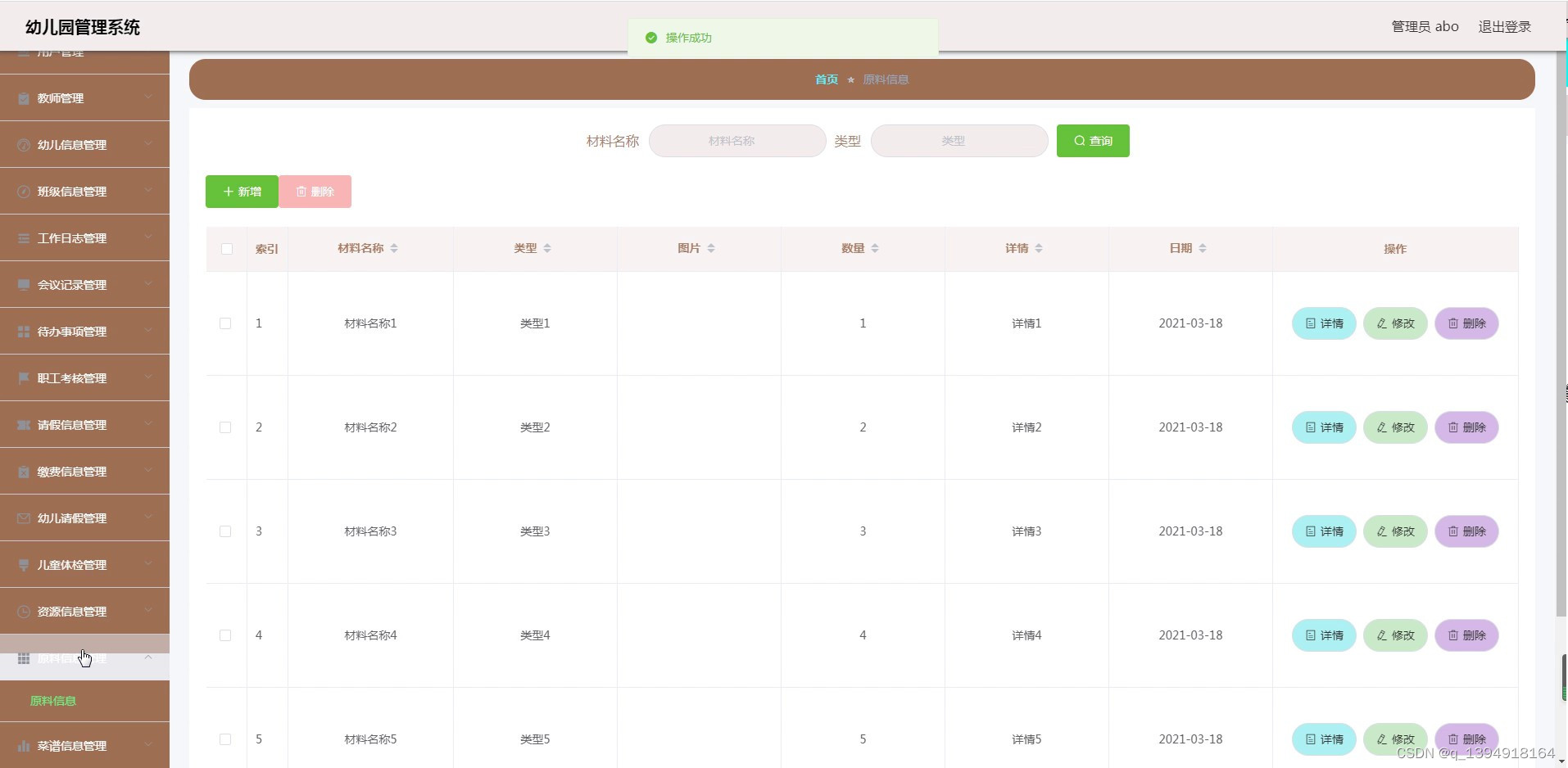Screen dimensions: 1568x768
Task: Click the page vertical scrollbar
Action: click(x=1561, y=334)
